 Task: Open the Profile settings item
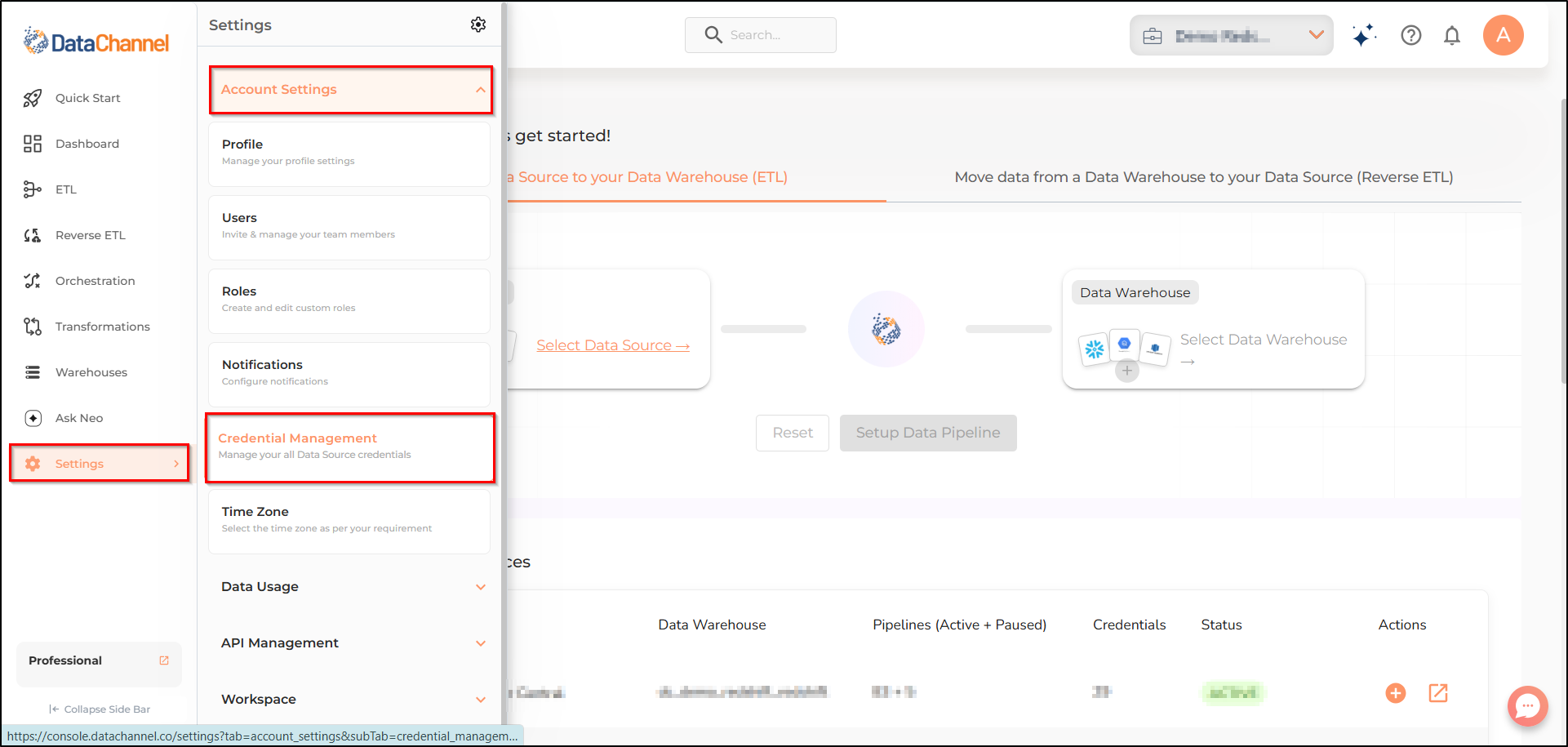349,154
